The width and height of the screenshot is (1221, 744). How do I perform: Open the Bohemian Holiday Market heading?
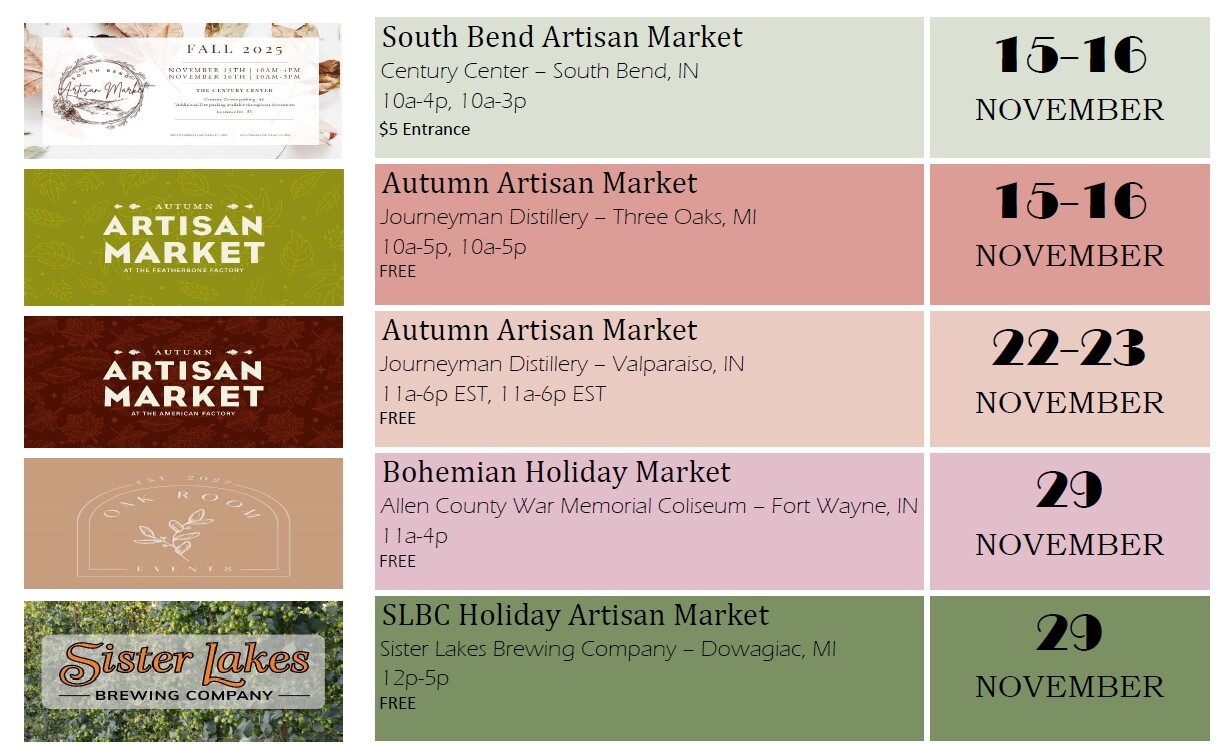coord(556,472)
